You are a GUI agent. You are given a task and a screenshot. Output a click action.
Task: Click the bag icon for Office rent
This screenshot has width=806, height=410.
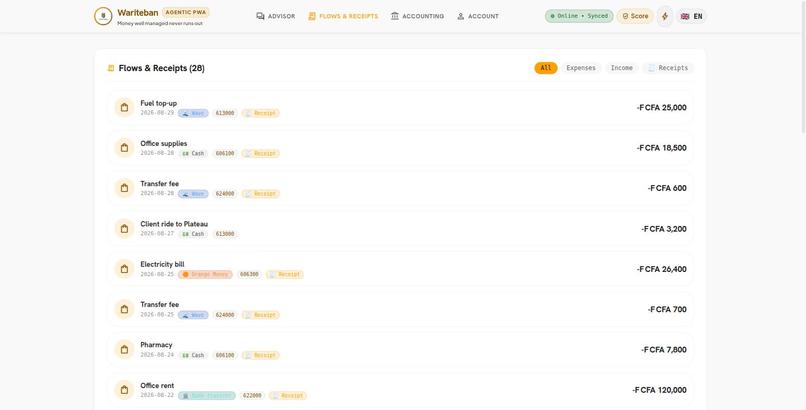click(124, 390)
